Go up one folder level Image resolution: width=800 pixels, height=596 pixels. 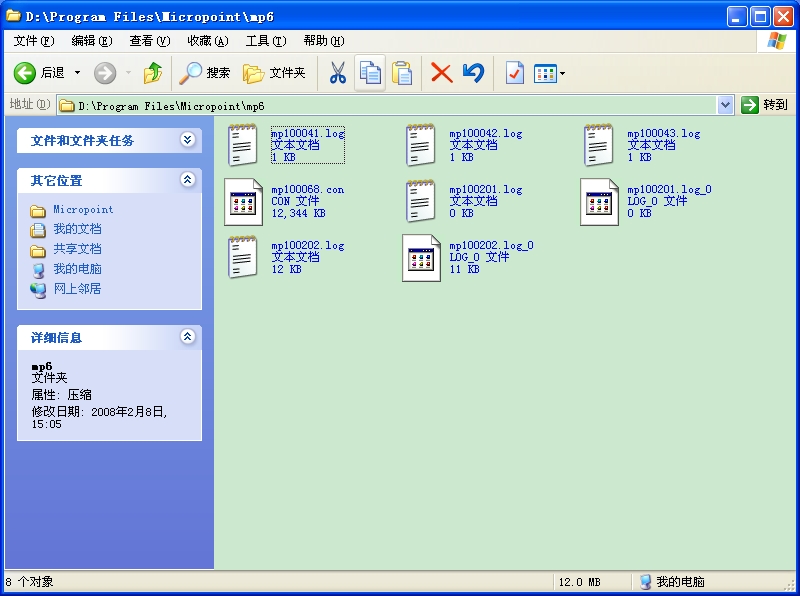152,73
